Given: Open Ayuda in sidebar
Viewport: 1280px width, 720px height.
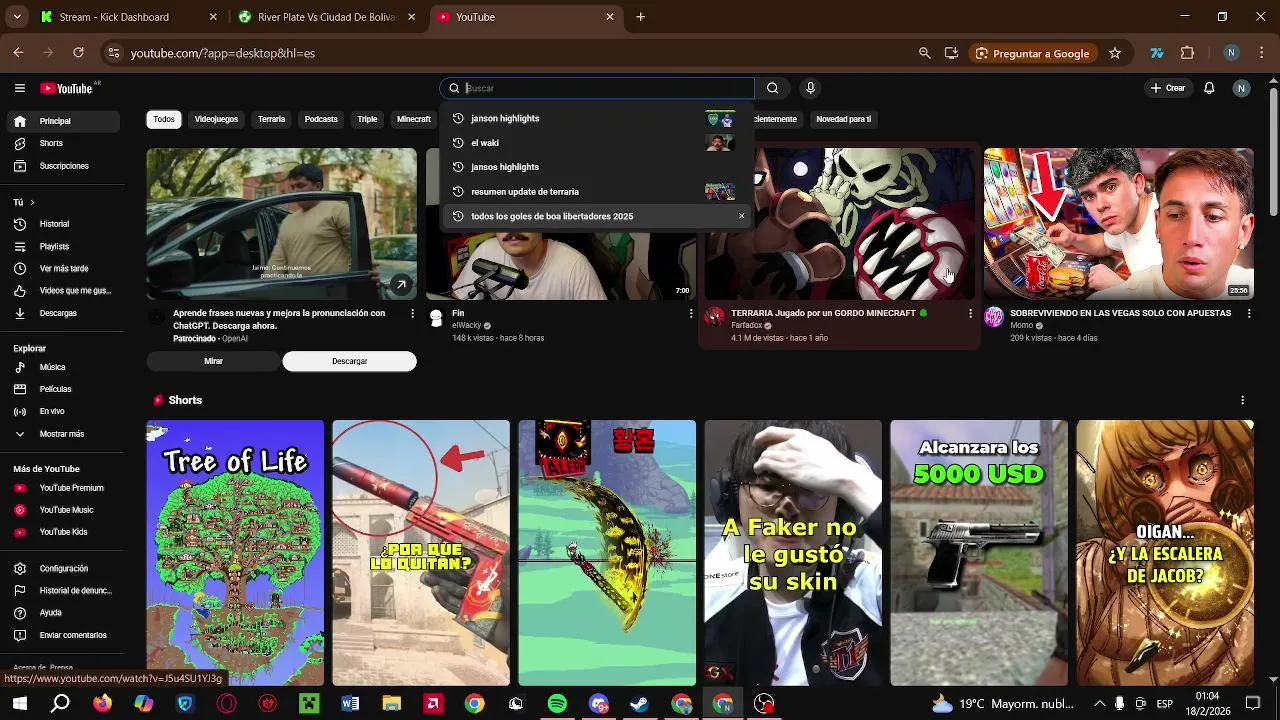Looking at the screenshot, I should click(x=65, y=612).
